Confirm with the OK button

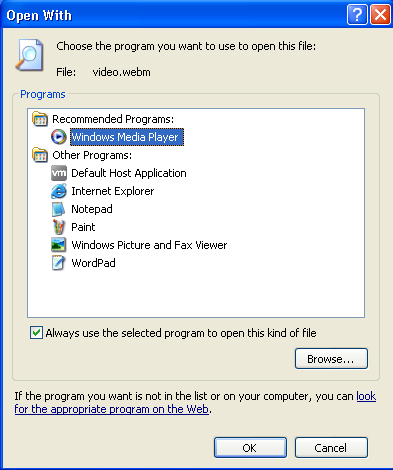coord(250,448)
